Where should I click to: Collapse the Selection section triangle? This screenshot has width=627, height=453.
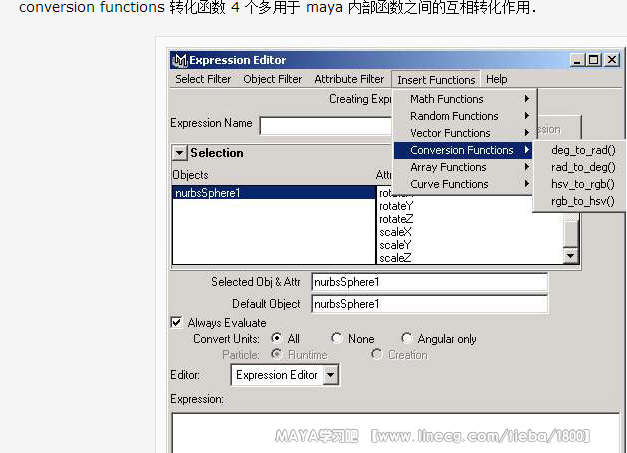[179, 153]
